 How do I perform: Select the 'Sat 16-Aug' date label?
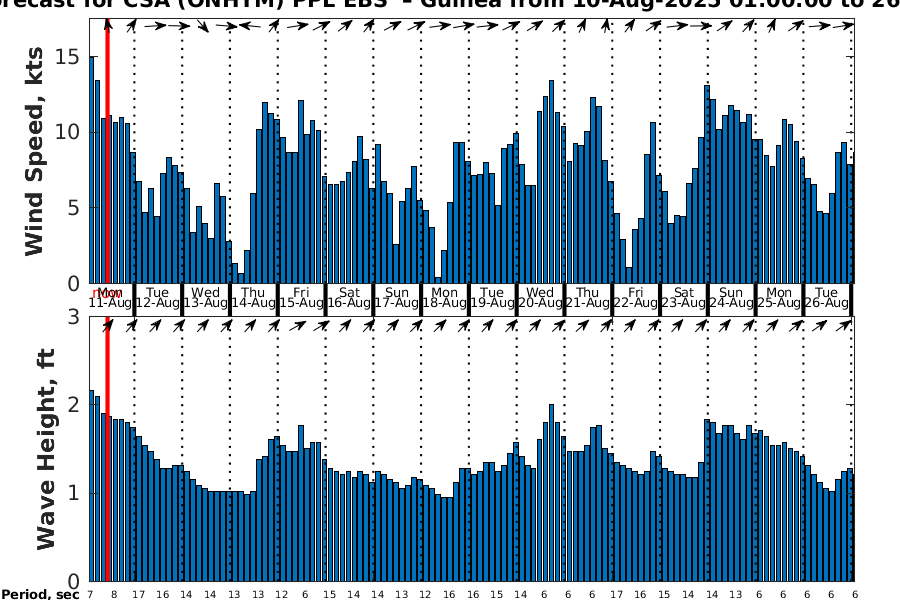[x=349, y=297]
